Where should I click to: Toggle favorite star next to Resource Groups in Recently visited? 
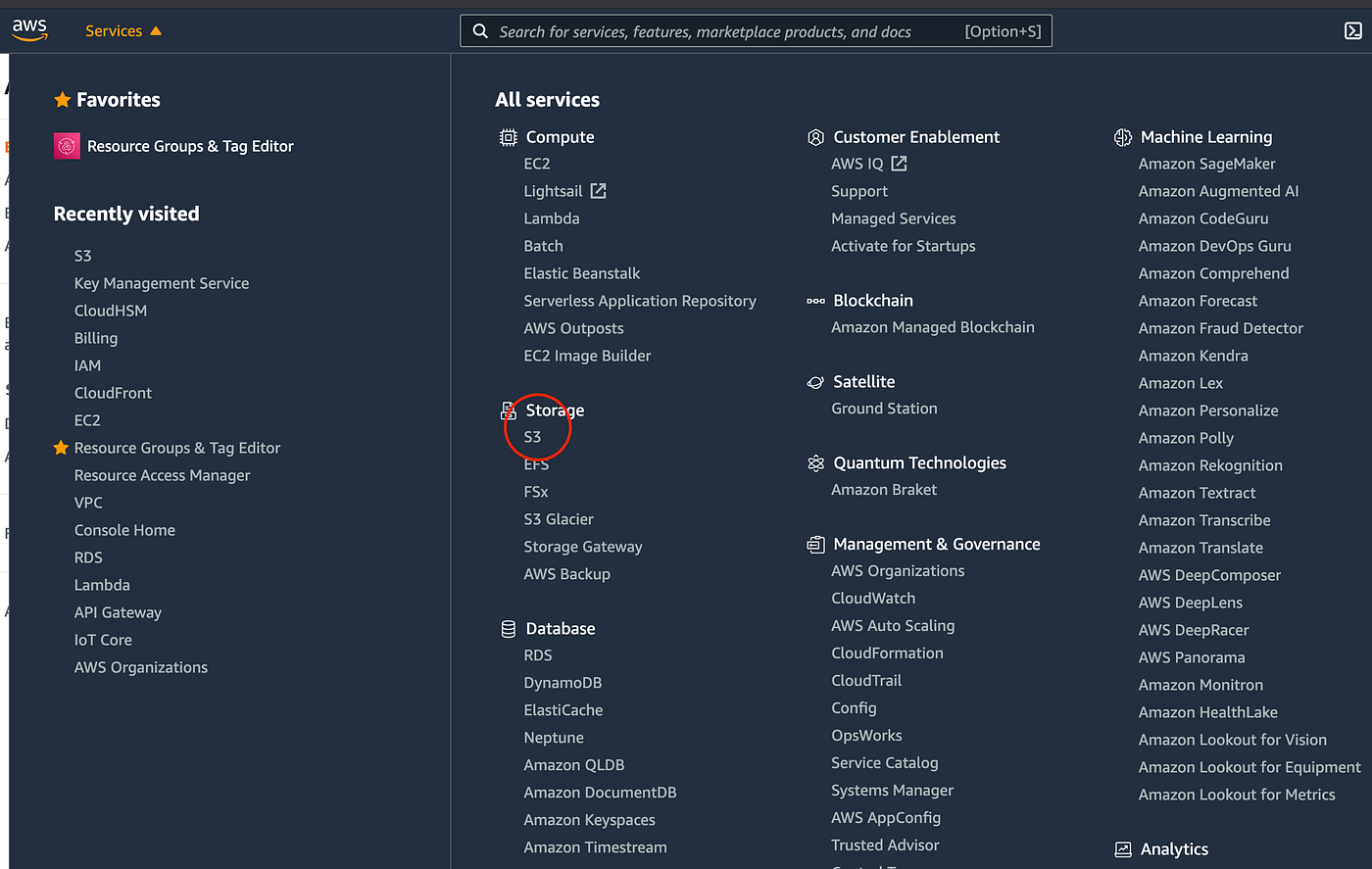pyautogui.click(x=61, y=448)
